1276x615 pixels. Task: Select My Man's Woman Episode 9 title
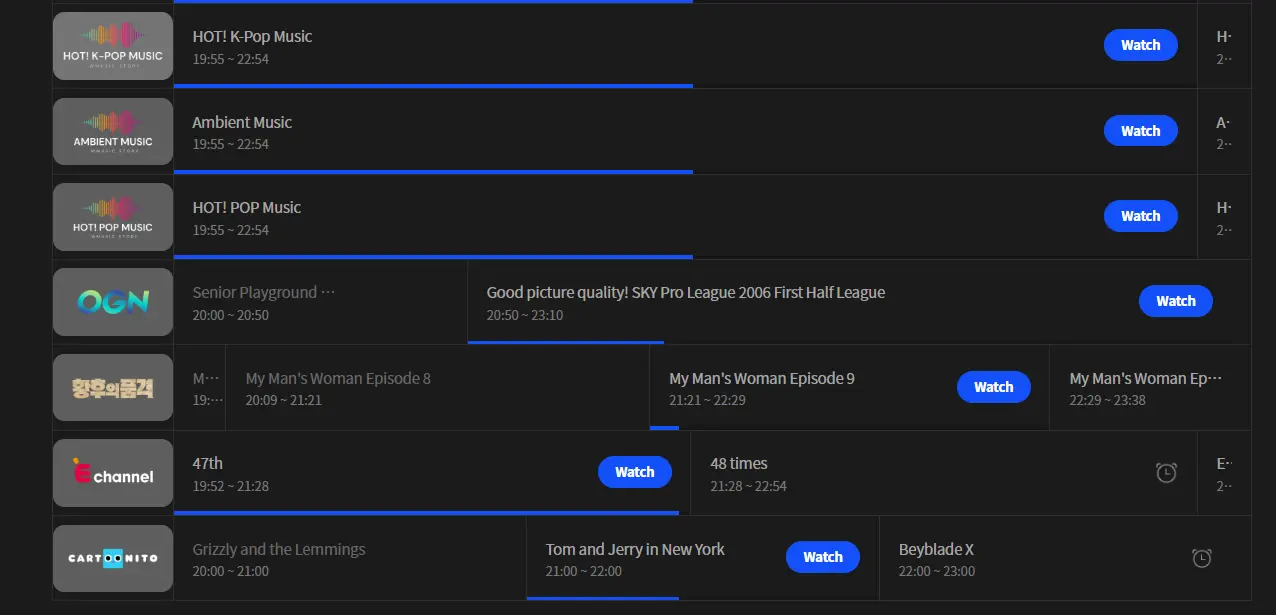762,379
